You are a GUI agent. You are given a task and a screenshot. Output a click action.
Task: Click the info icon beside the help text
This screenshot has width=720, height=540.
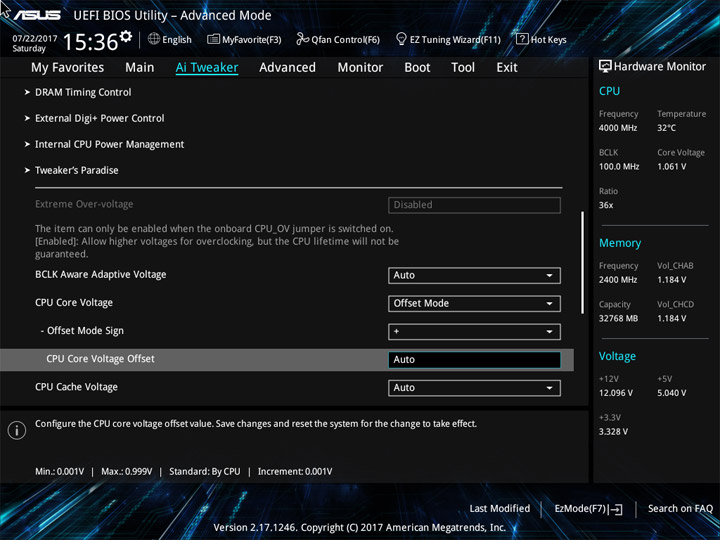[x=17, y=430]
